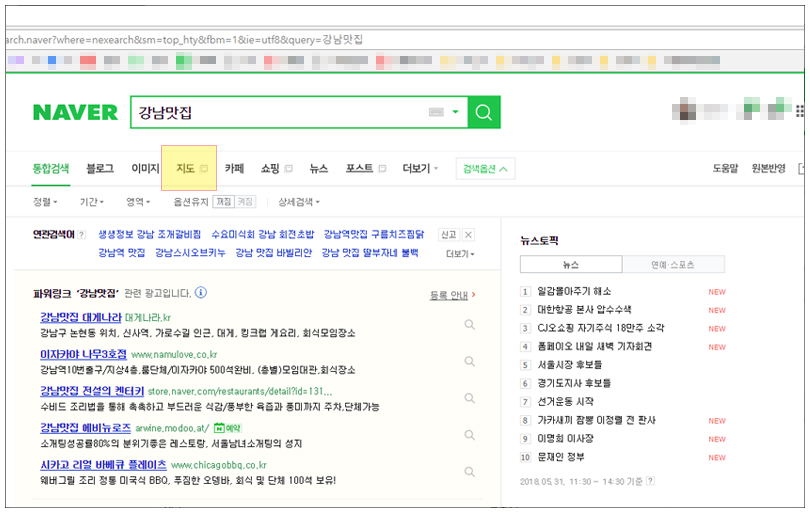Open the 등록 안내 link
The width and height of the screenshot is (810, 514).
point(448,295)
